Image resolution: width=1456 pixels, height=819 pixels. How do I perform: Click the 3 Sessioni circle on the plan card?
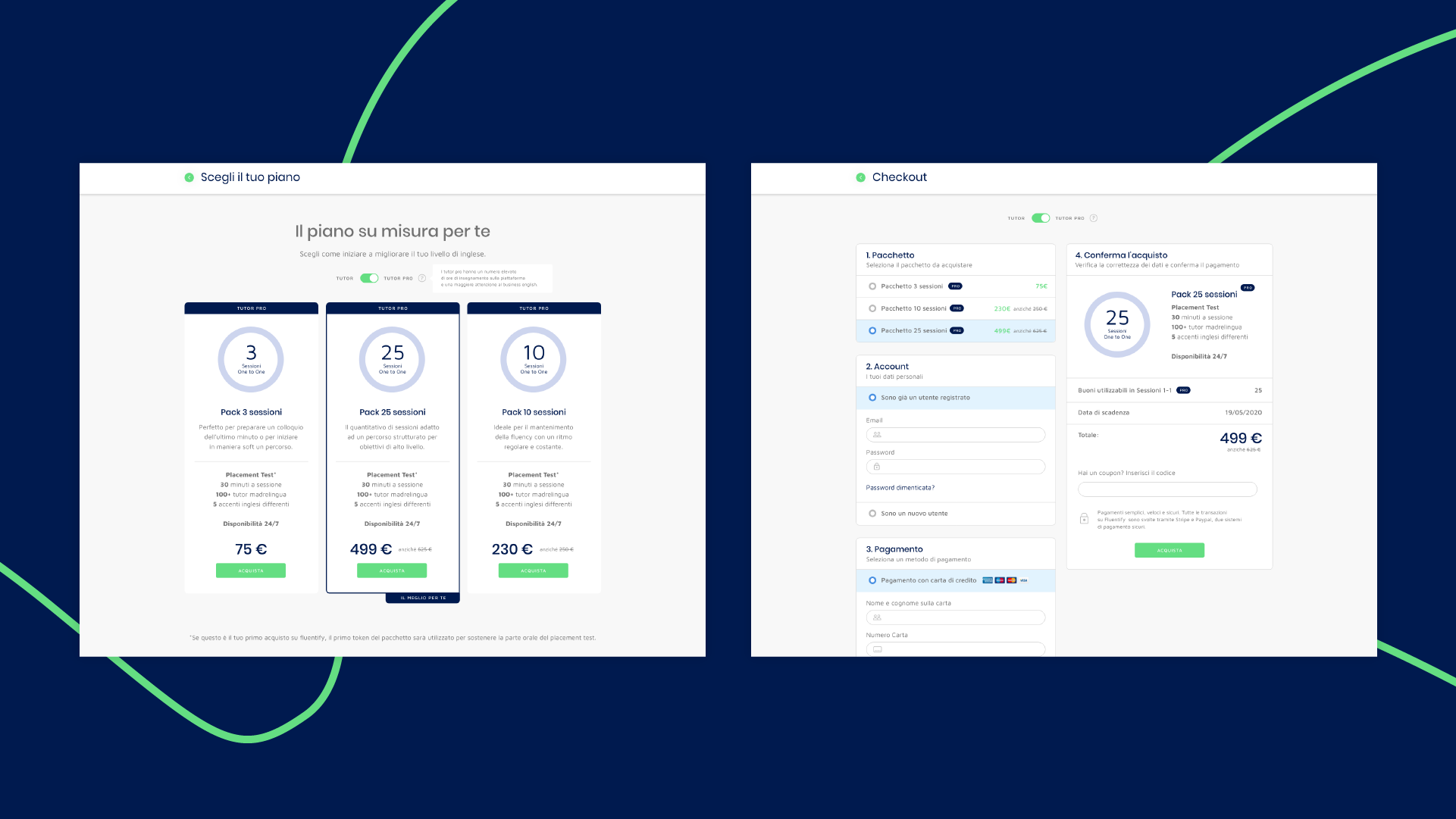(251, 359)
